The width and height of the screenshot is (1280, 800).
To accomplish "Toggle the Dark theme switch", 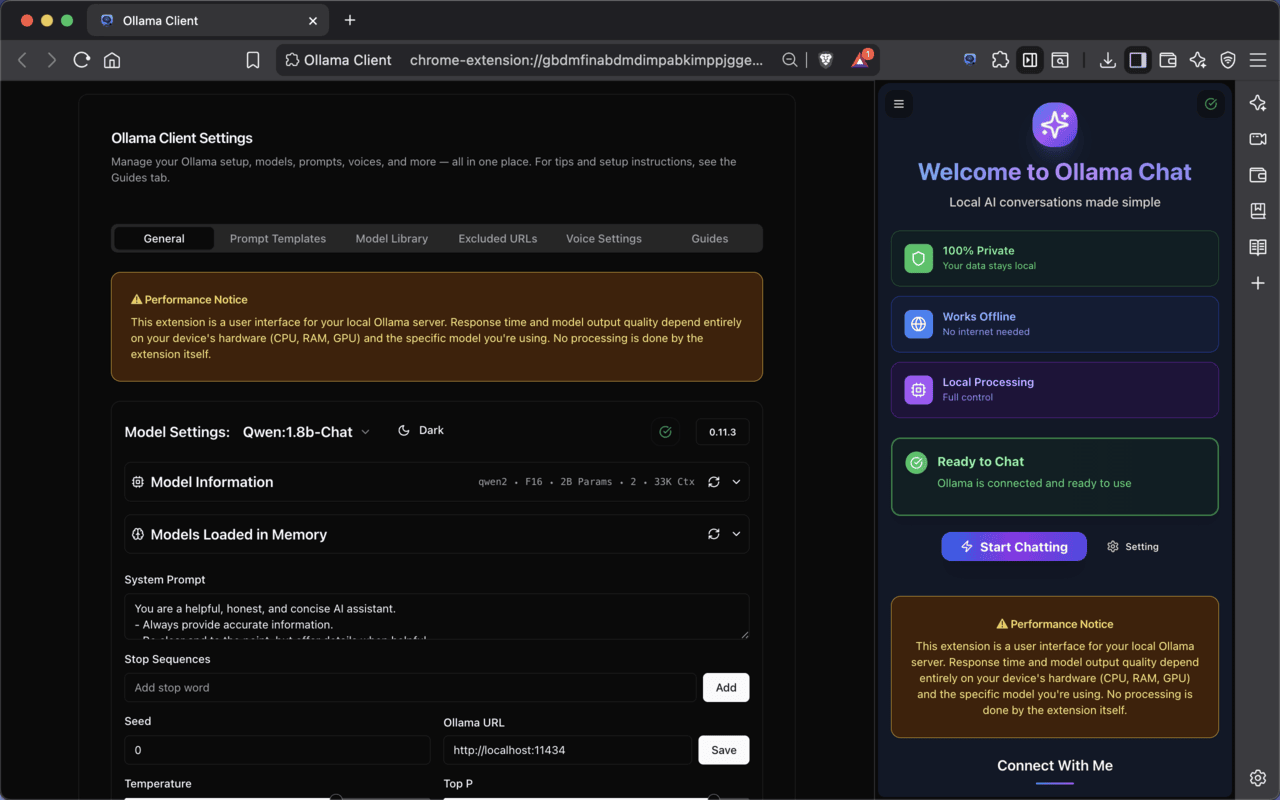I will 421,431.
